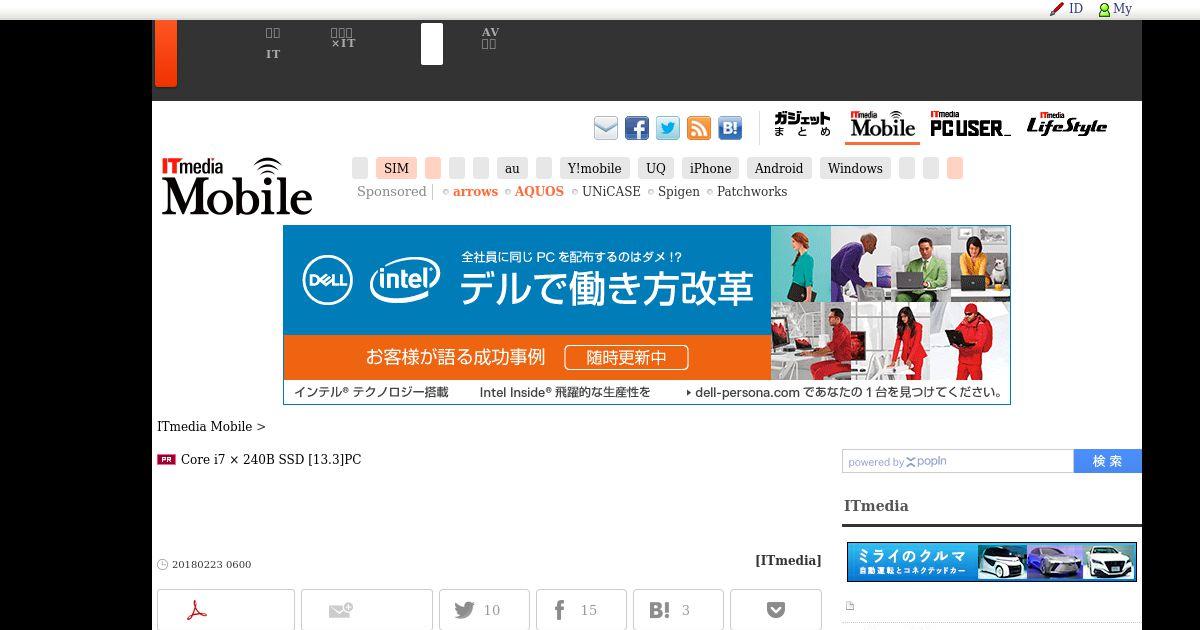Click the My user icon at top
This screenshot has width=1200, height=630.
click(x=1115, y=9)
